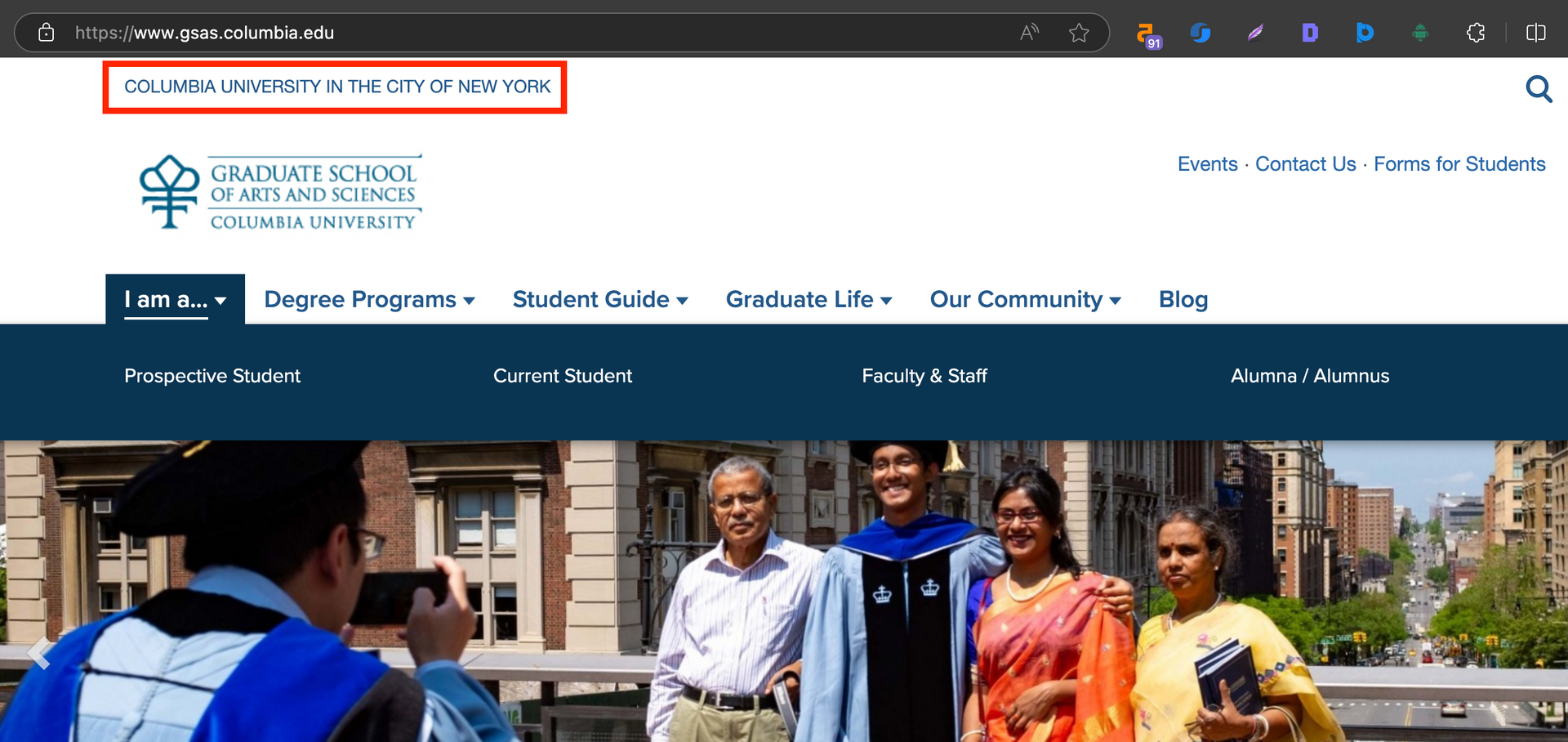The width and height of the screenshot is (1568, 742).
Task: Click the blue swirl extension icon
Action: (x=1200, y=33)
